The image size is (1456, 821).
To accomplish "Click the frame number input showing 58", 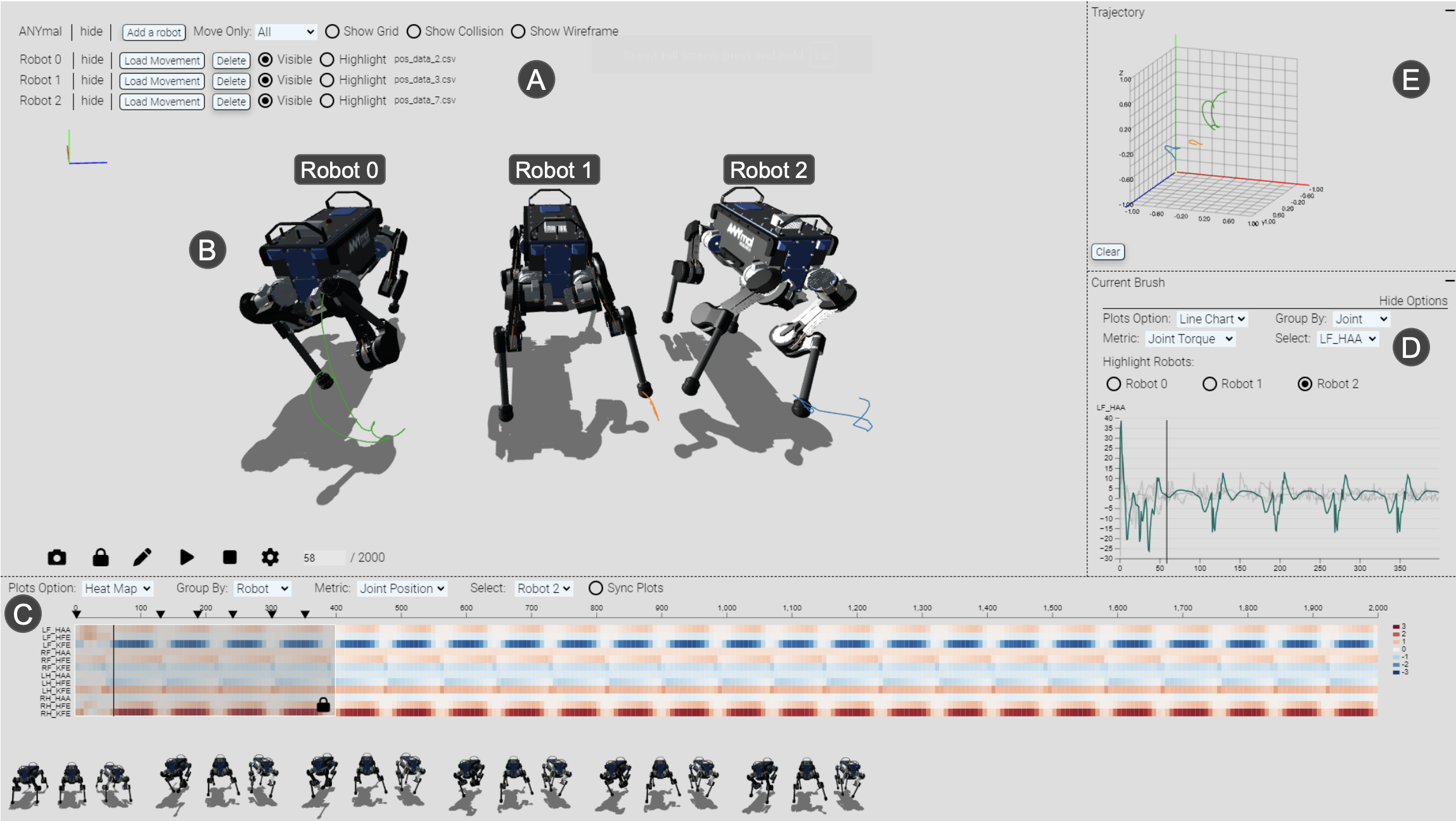I will [x=322, y=558].
